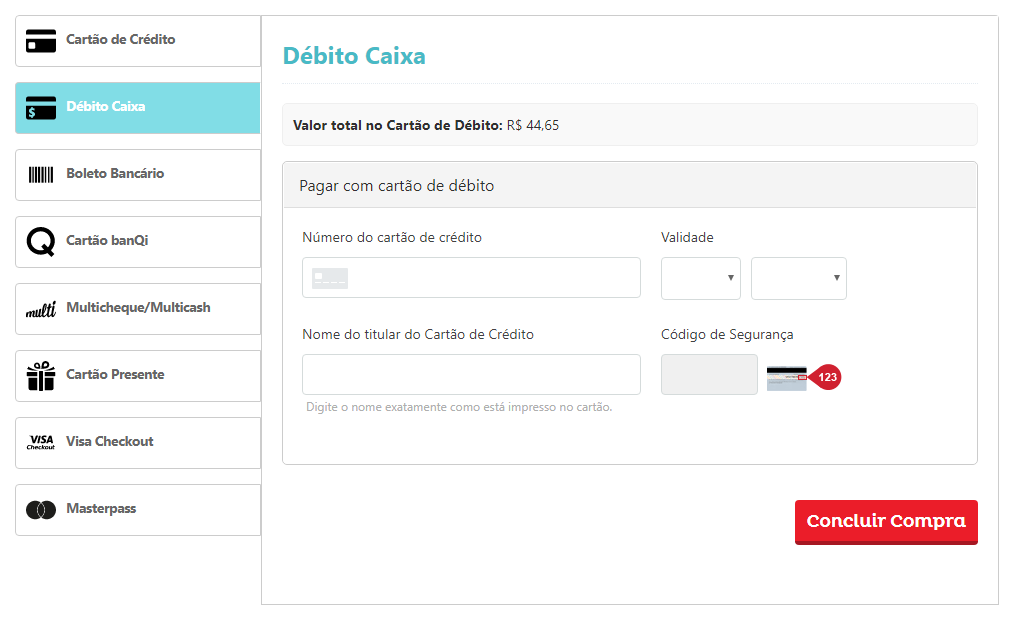Switch to the Boleto Bancário payment tab
The width and height of the screenshot is (1014, 620).
click(137, 175)
